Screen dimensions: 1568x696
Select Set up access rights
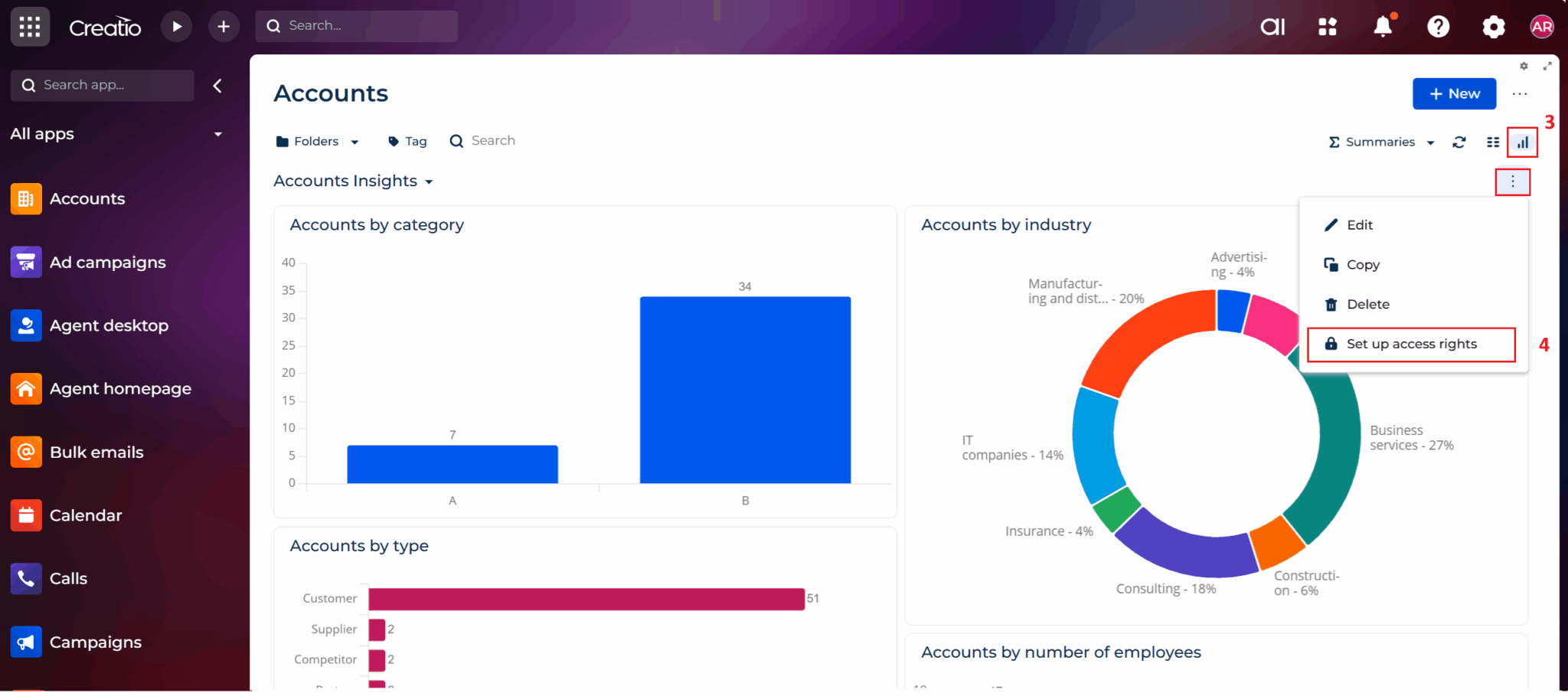point(1412,344)
